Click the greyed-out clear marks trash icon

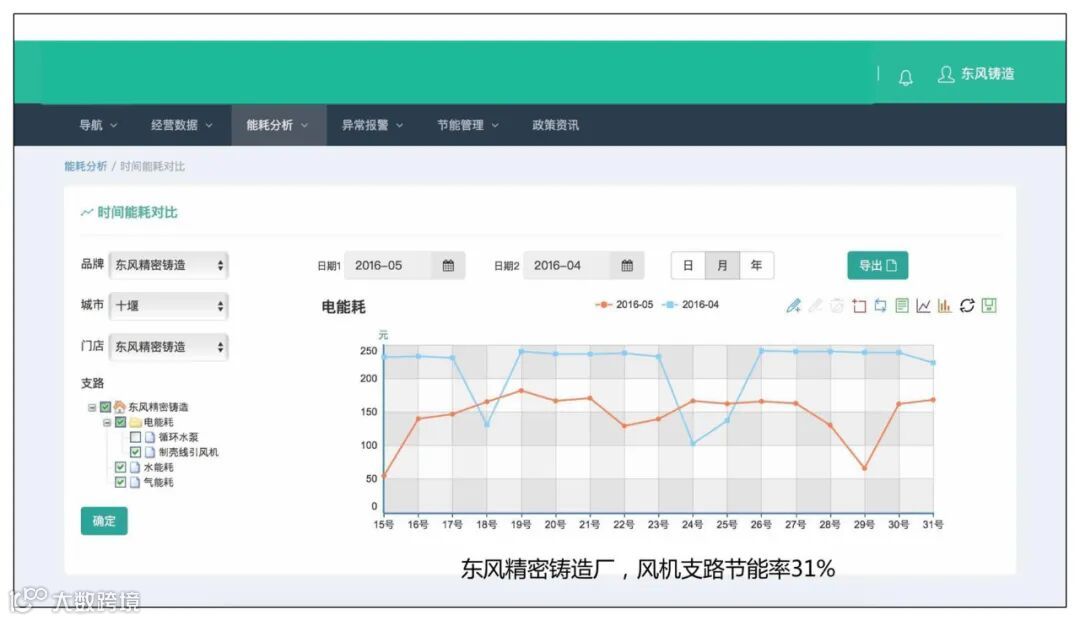coord(837,305)
